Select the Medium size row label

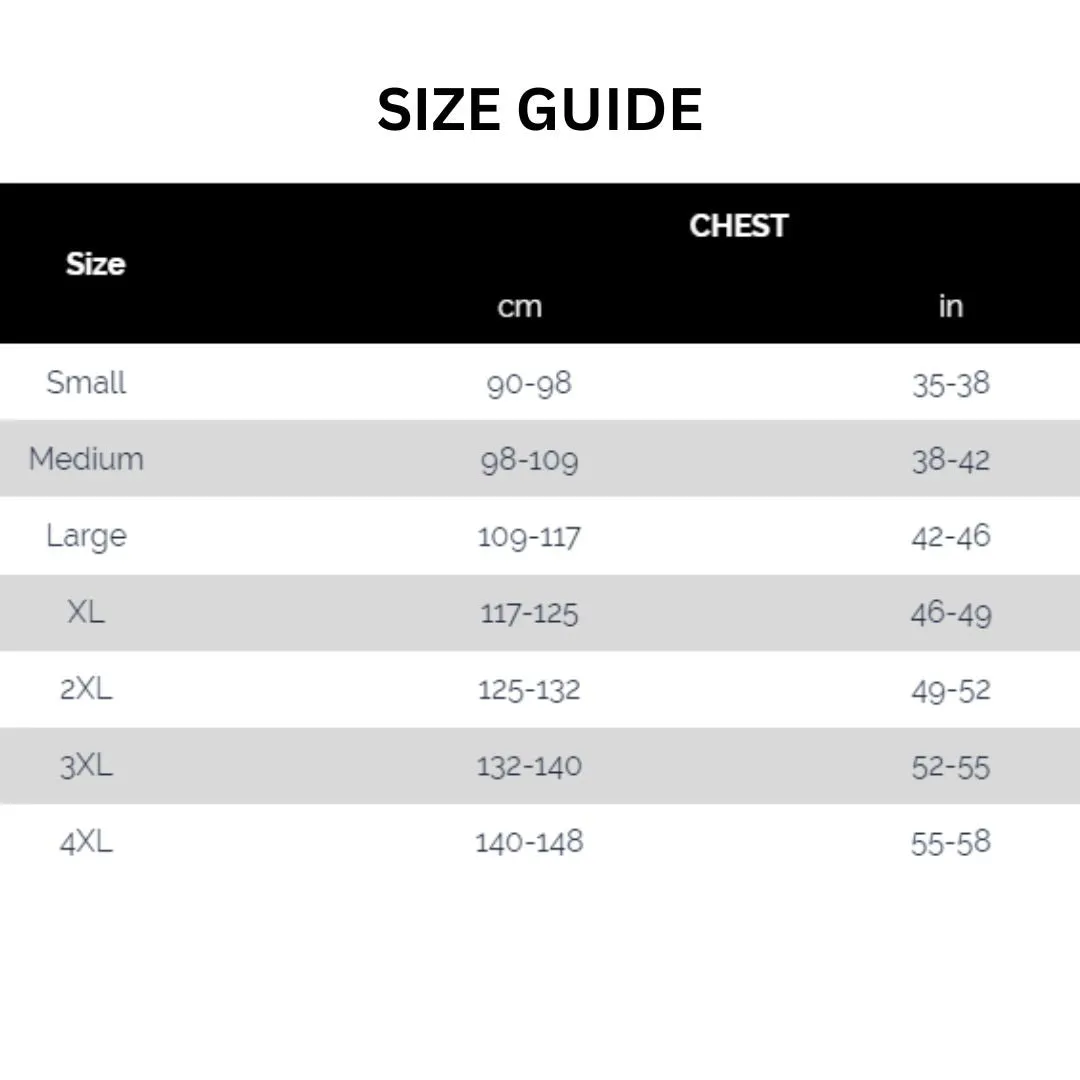pyautogui.click(x=86, y=459)
